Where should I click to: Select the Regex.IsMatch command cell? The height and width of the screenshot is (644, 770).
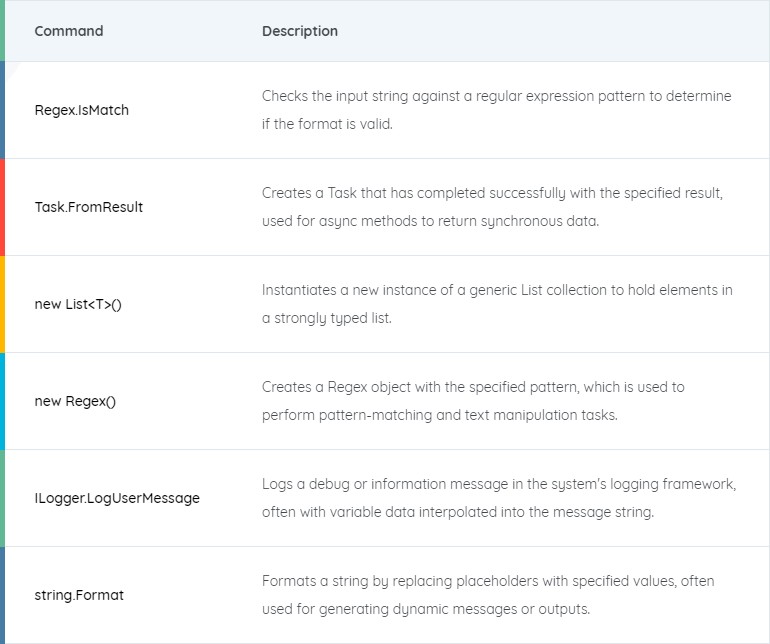point(82,110)
